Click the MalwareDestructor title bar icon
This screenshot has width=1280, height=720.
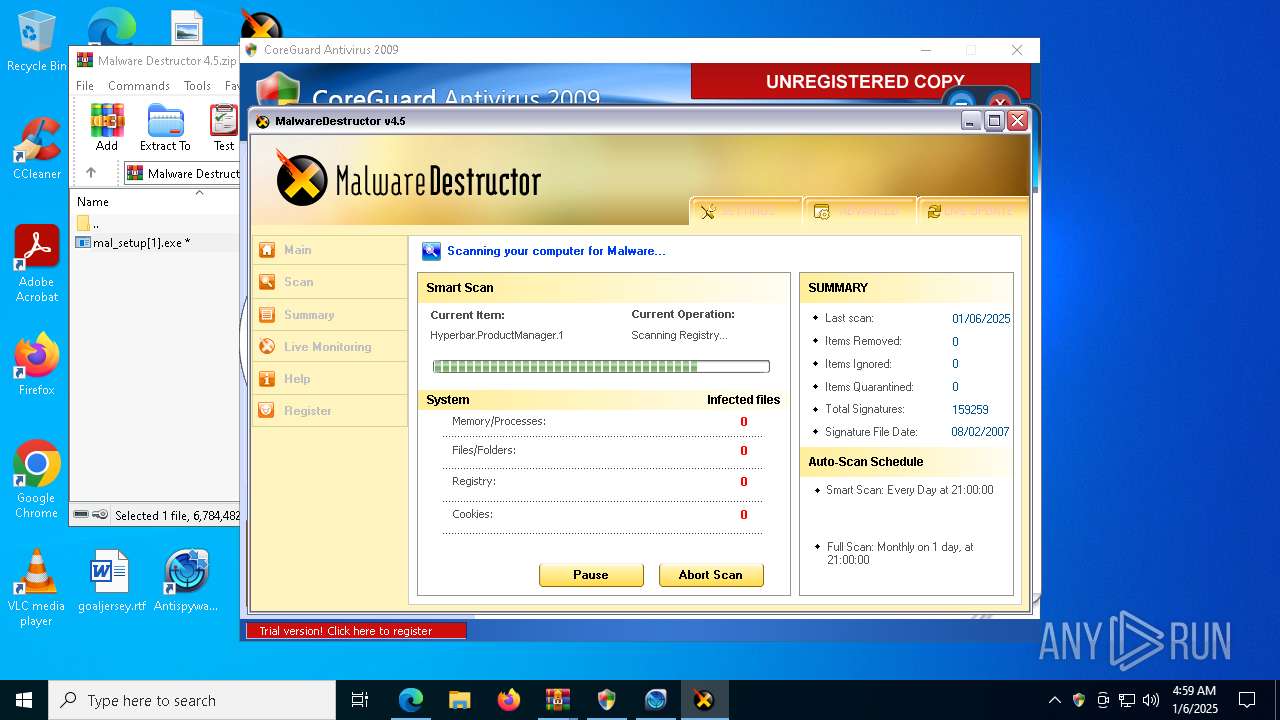tap(263, 121)
